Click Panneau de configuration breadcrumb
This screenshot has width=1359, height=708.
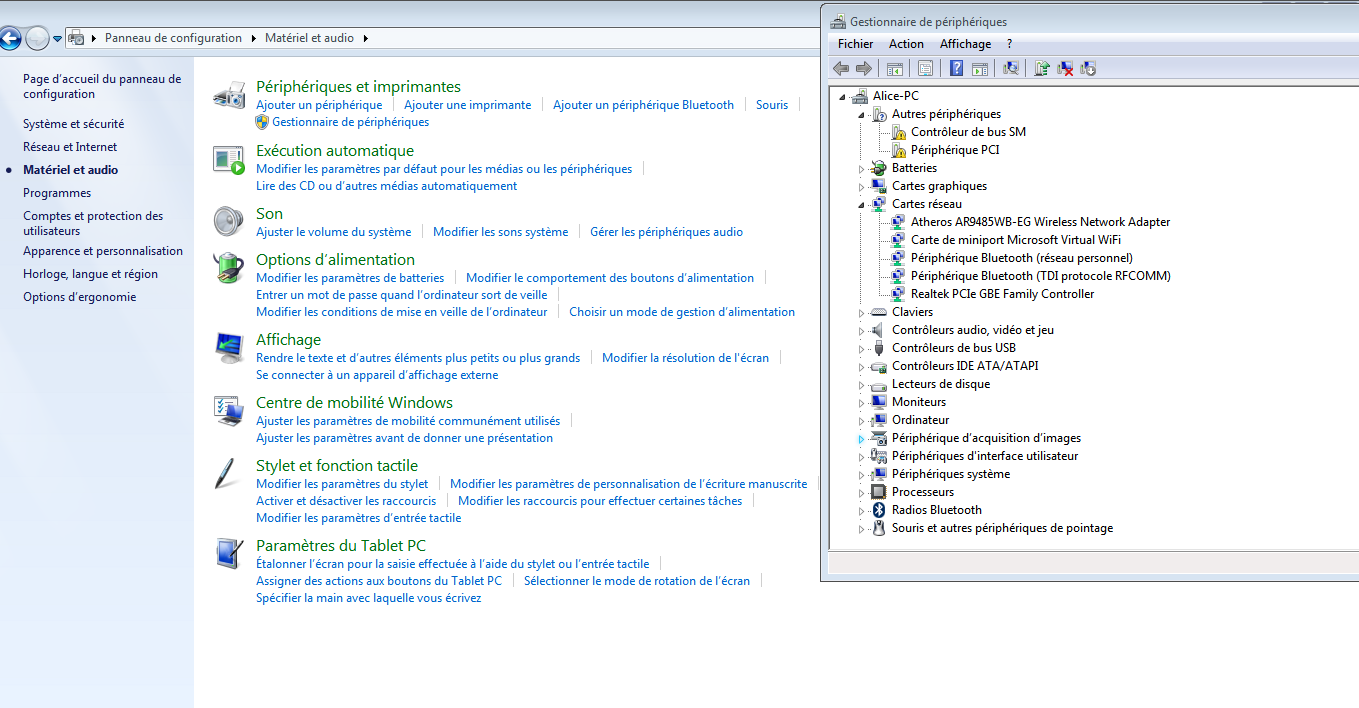tap(173, 38)
